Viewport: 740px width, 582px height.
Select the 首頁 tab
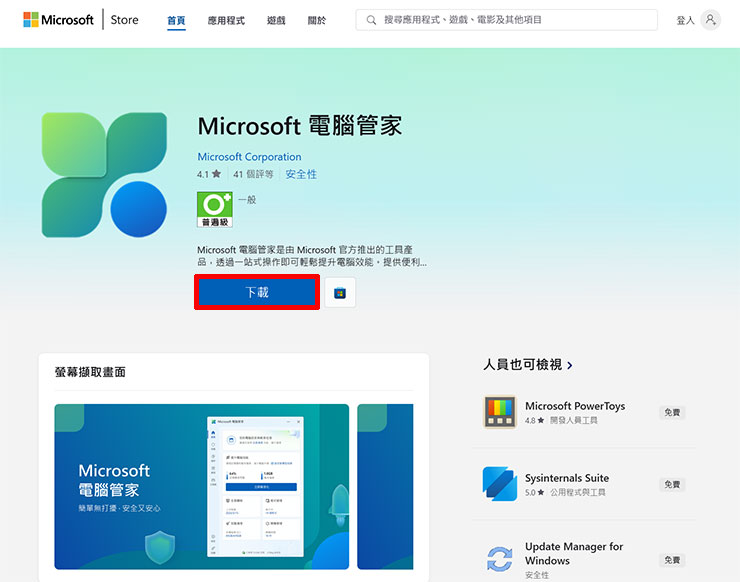click(x=176, y=20)
